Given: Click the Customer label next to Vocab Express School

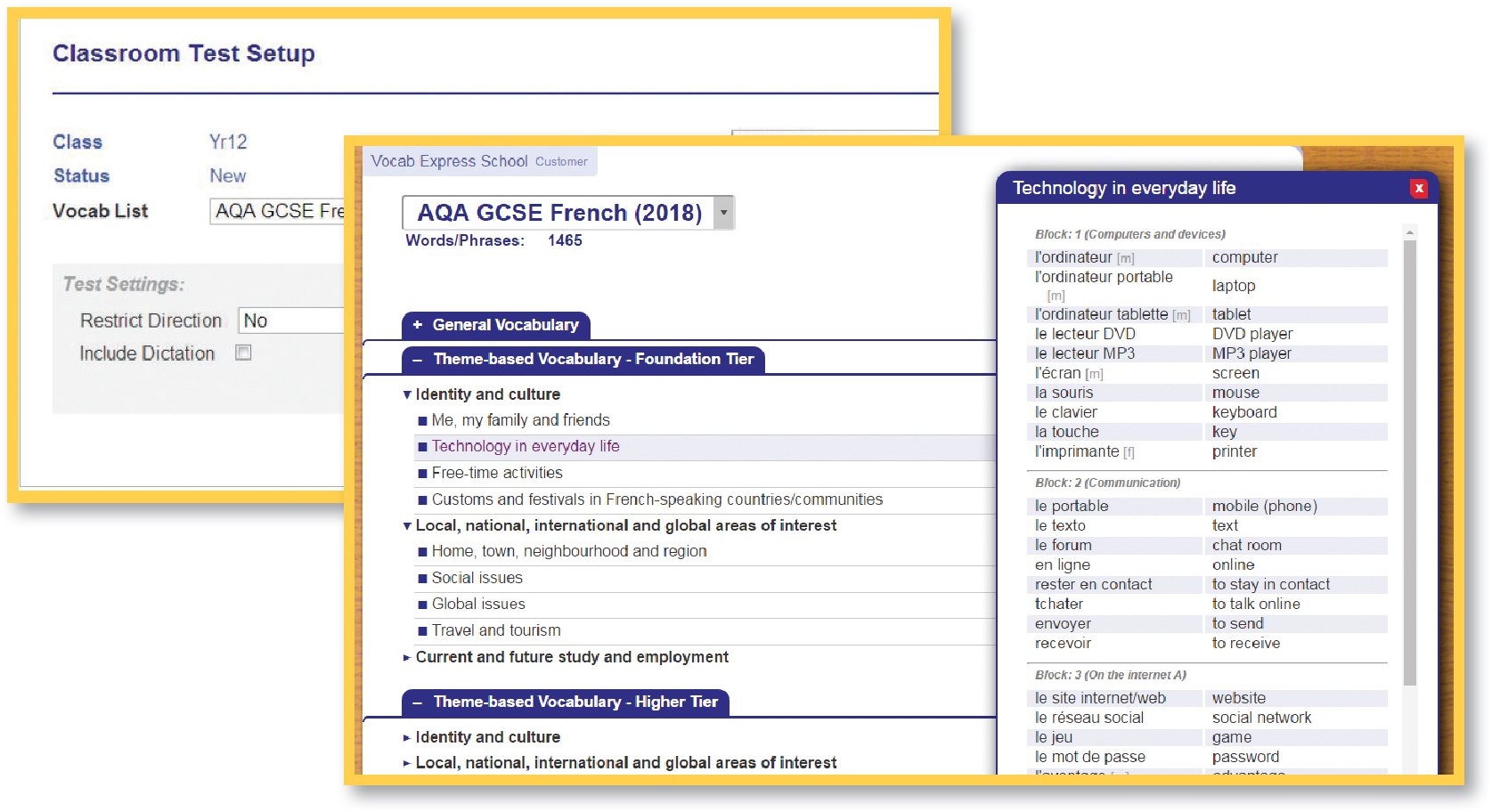Looking at the screenshot, I should coord(561,162).
